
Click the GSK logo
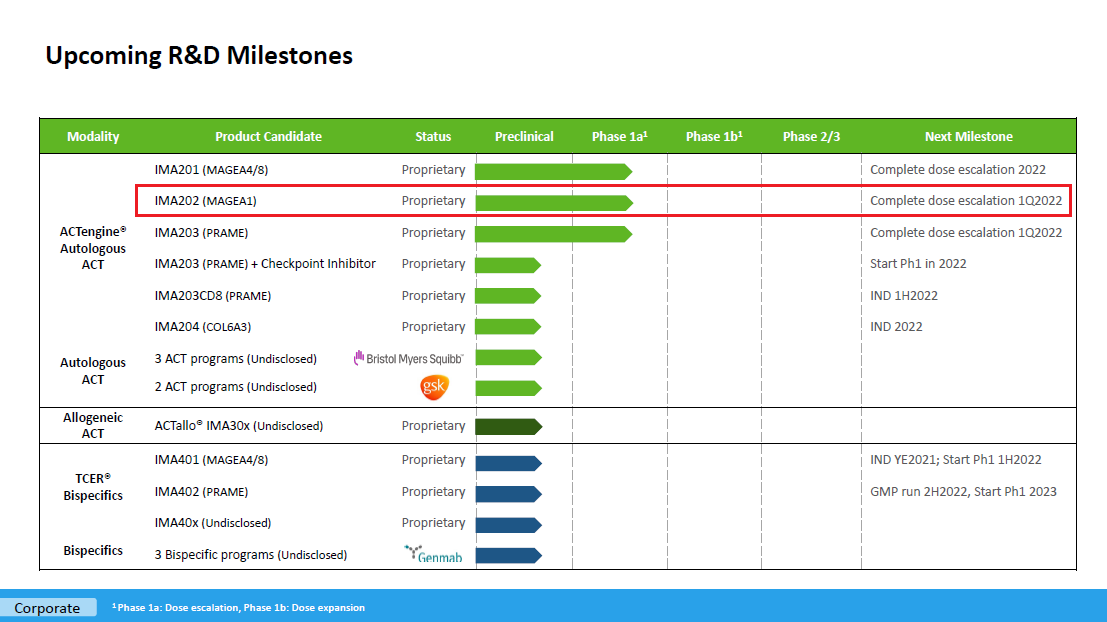[x=434, y=387]
